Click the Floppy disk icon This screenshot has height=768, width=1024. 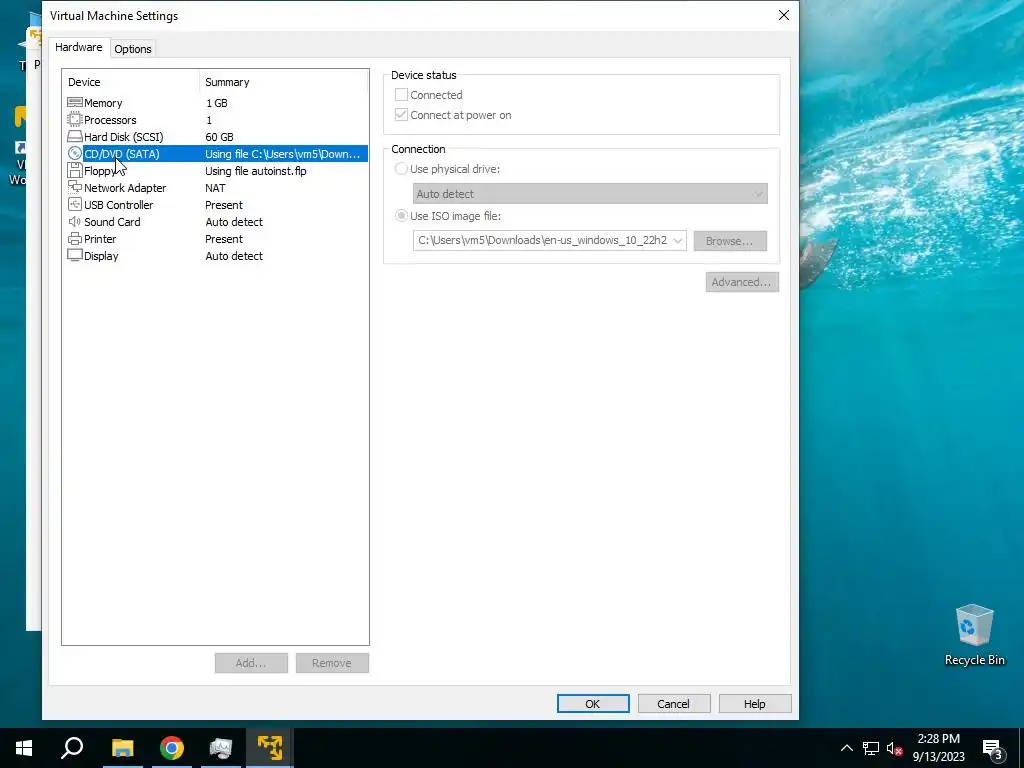tap(74, 170)
